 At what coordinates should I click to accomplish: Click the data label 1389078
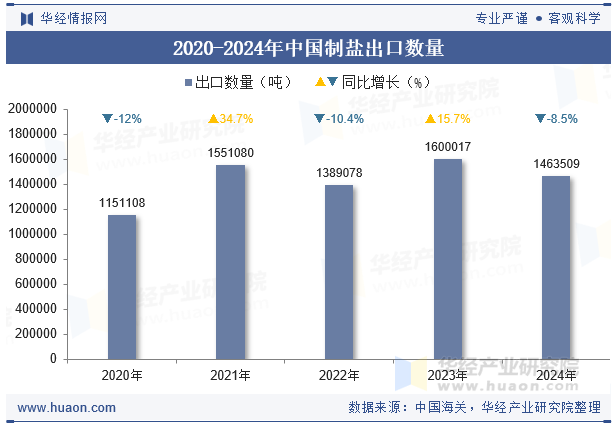(x=339, y=173)
